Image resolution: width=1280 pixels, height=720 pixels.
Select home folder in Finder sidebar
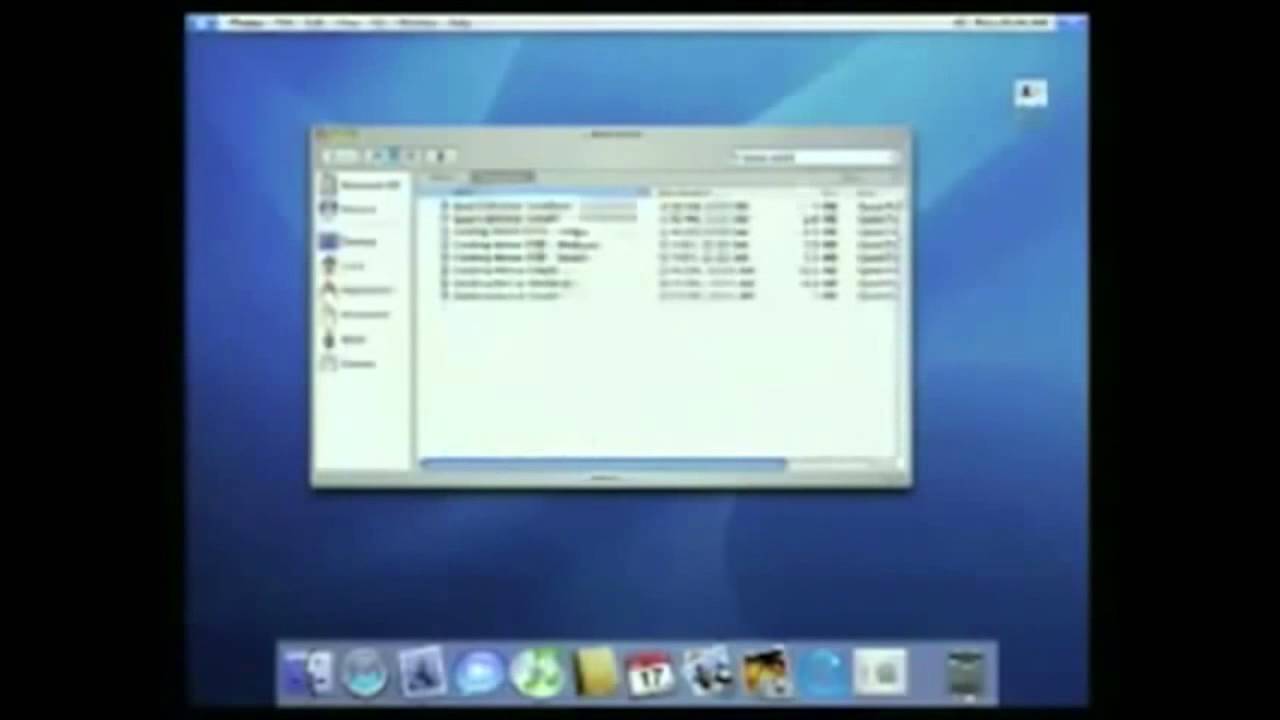(343, 266)
